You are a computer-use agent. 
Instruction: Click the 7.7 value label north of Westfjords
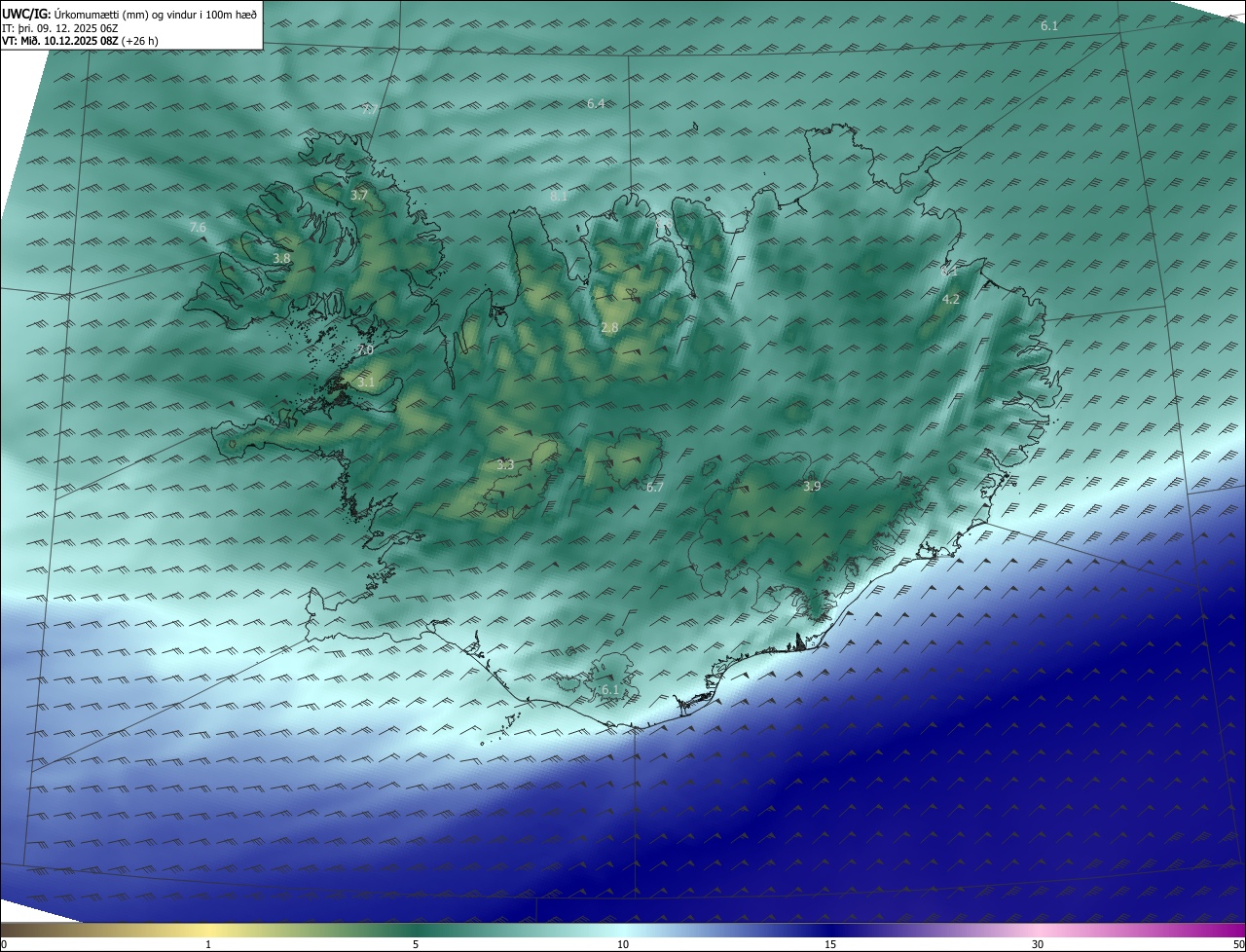[x=370, y=109]
